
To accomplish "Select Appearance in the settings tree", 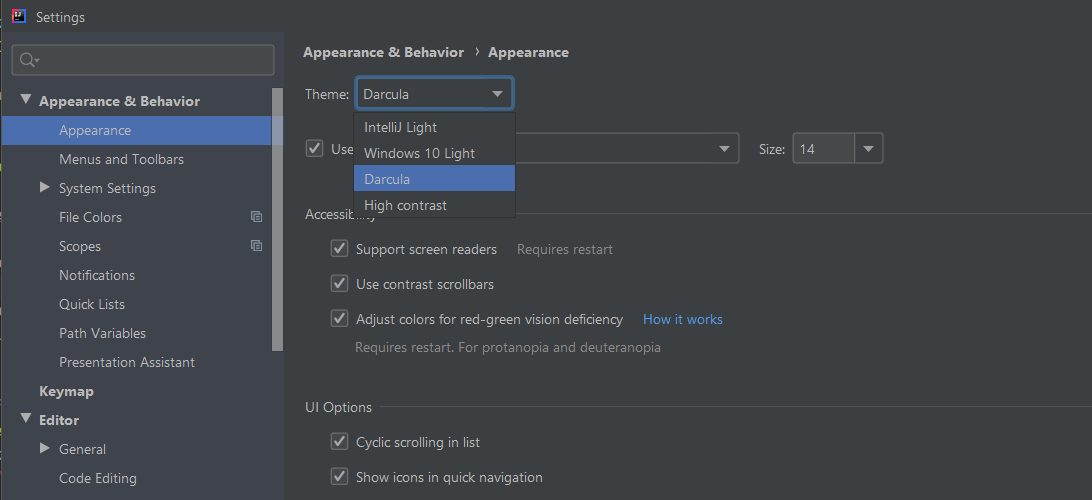I will coord(136,130).
